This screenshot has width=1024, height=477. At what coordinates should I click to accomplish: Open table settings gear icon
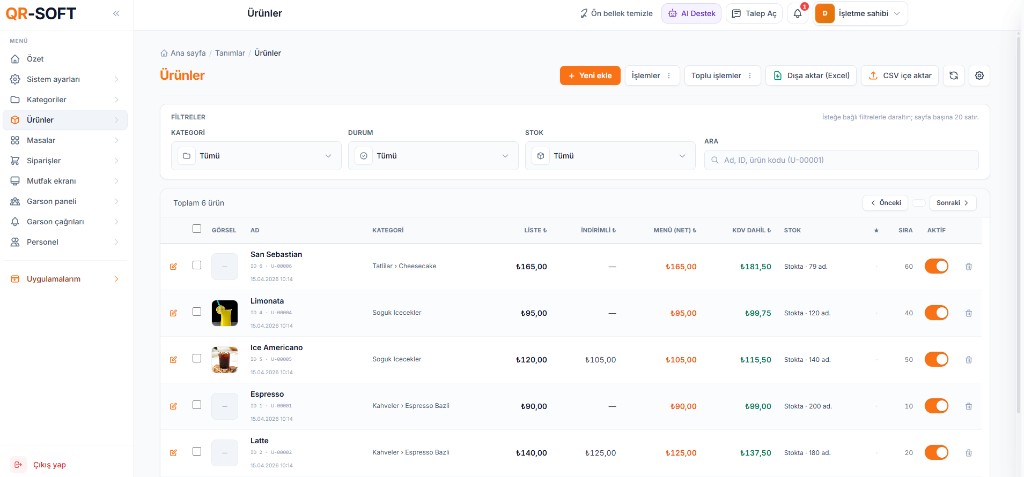point(979,75)
